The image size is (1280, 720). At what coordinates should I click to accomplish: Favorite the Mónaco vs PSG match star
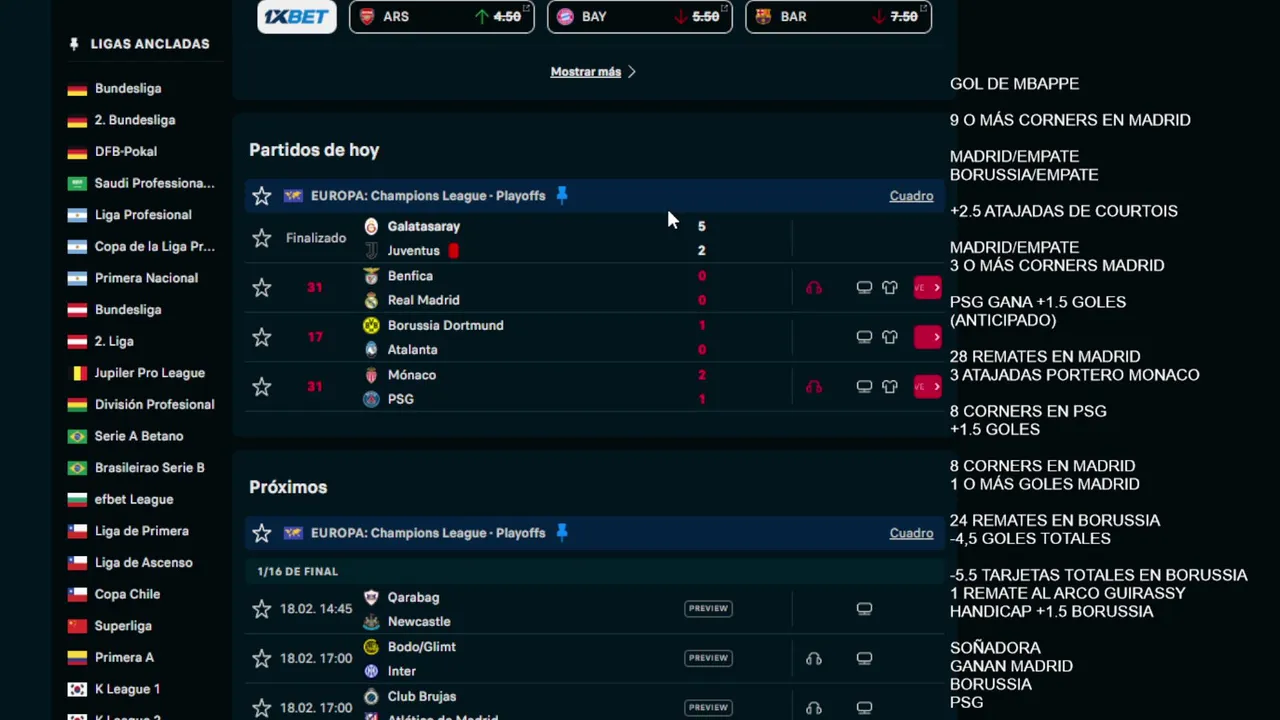262,387
